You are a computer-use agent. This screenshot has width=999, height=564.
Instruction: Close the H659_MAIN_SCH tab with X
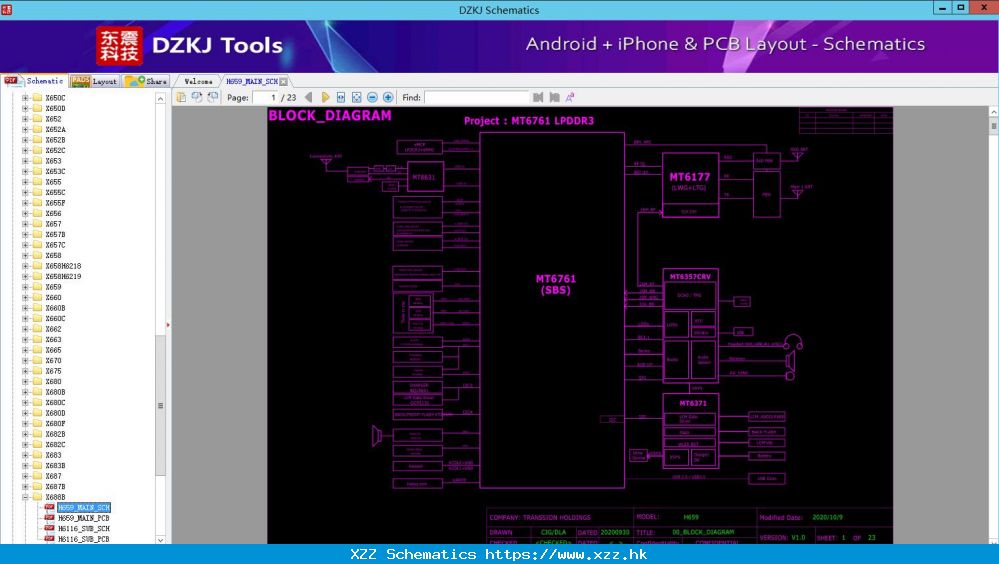coord(284,82)
